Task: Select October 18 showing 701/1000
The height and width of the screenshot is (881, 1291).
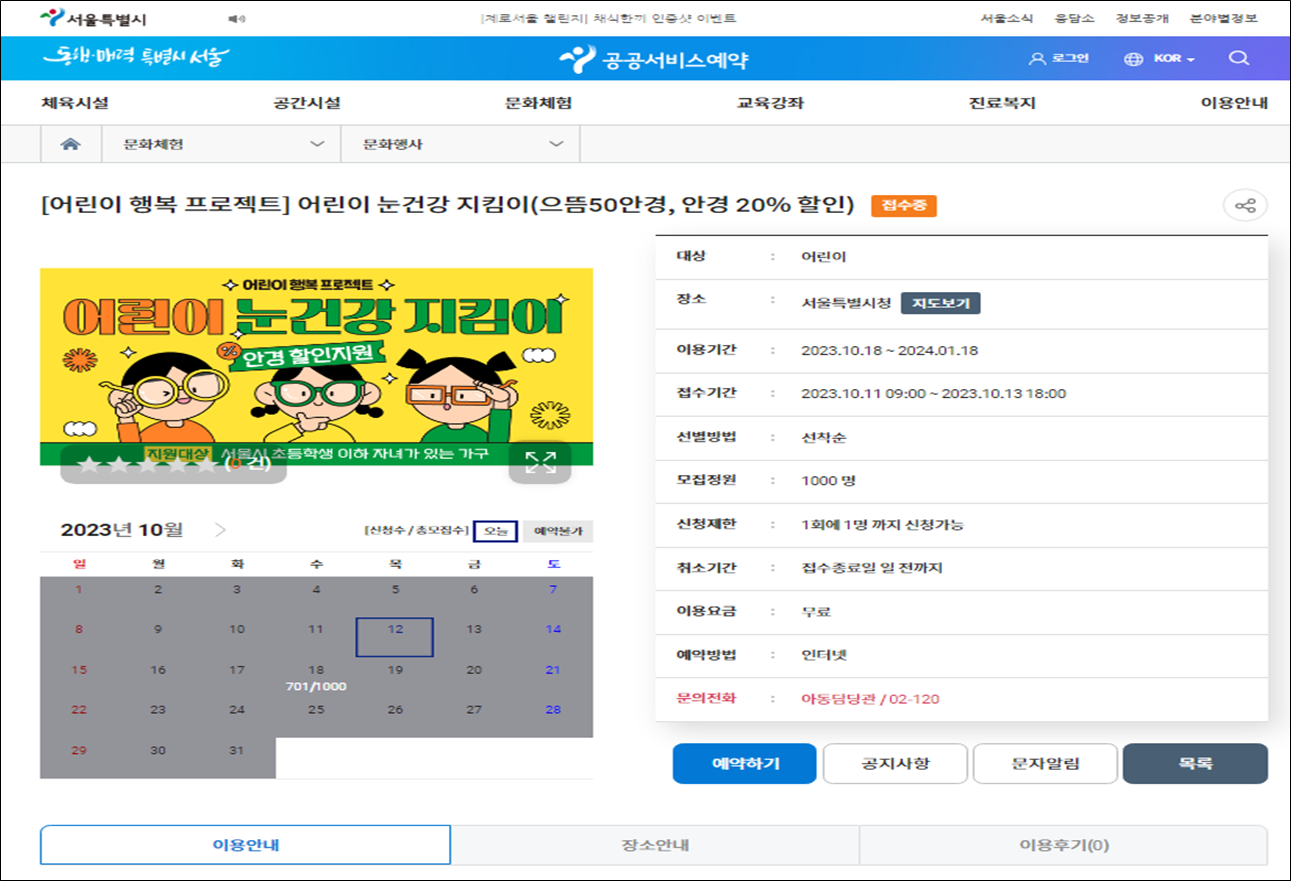Action: [x=316, y=678]
